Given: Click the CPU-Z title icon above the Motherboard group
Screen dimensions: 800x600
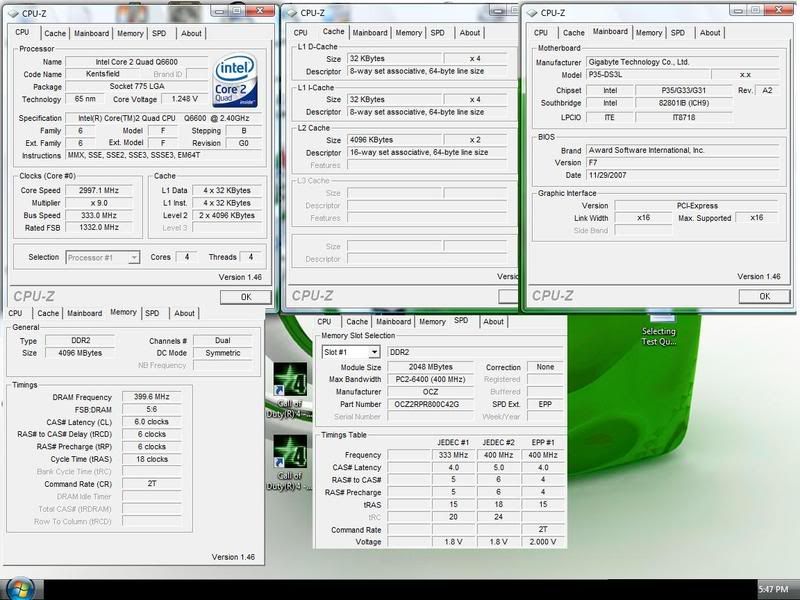Looking at the screenshot, I should [532, 13].
